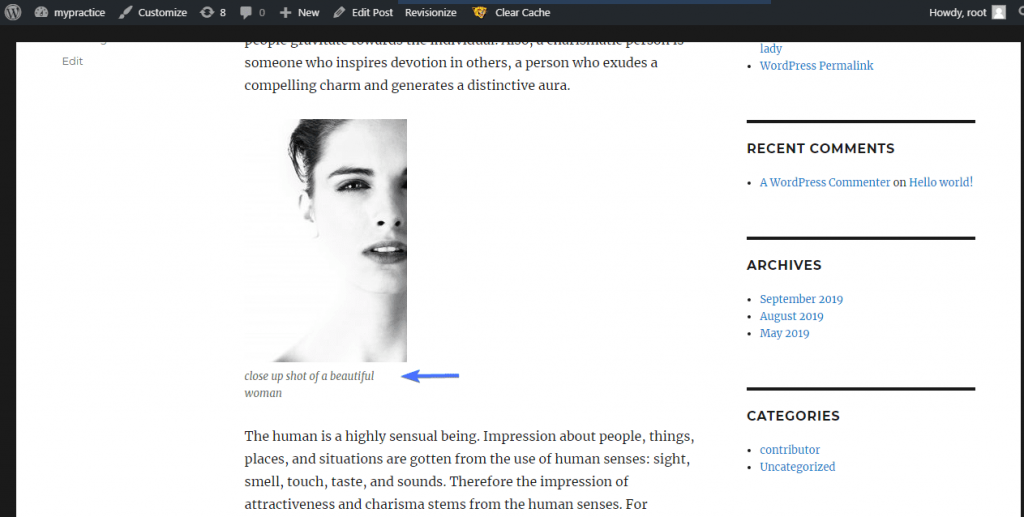Viewport: 1024px width, 517px height.
Task: Open the mypractice site dashboard icon
Action: (x=41, y=12)
